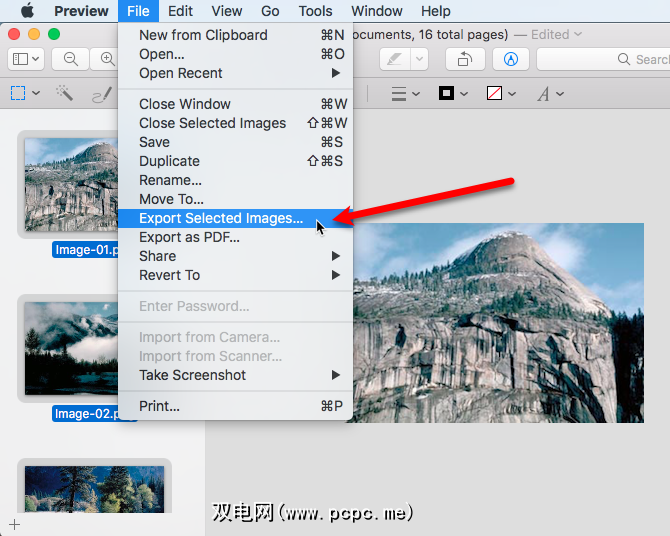Choose New from Clipboard
670x536 pixels.
pyautogui.click(x=235, y=35)
